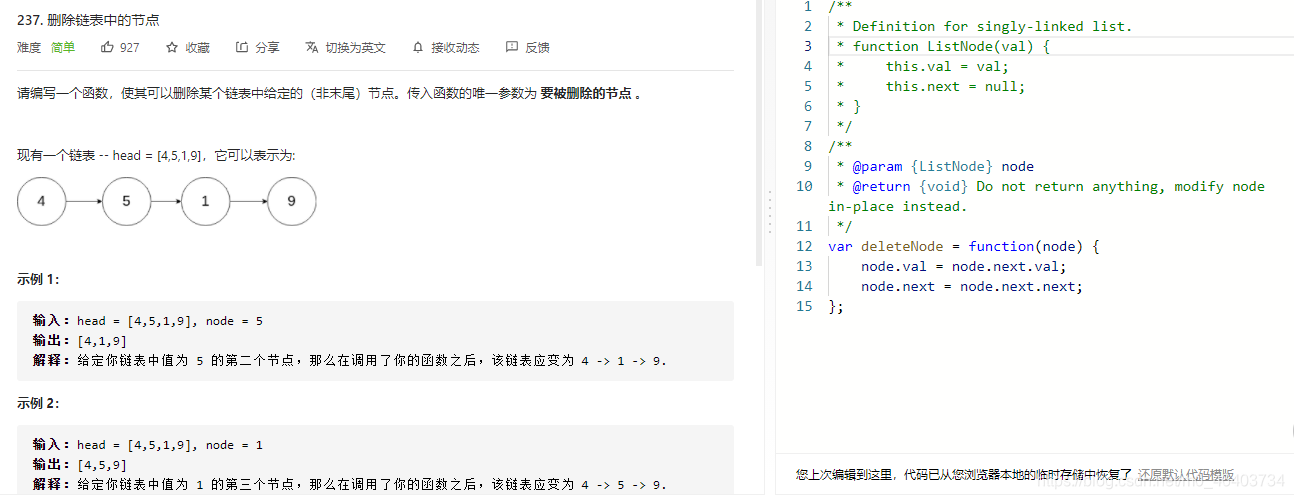Click the '示例 2:' heading

pos(38,403)
